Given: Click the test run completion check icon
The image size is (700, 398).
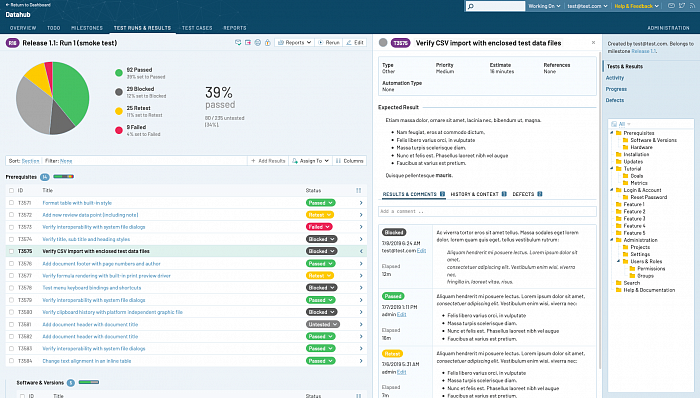Looking at the screenshot, I should (238, 42).
